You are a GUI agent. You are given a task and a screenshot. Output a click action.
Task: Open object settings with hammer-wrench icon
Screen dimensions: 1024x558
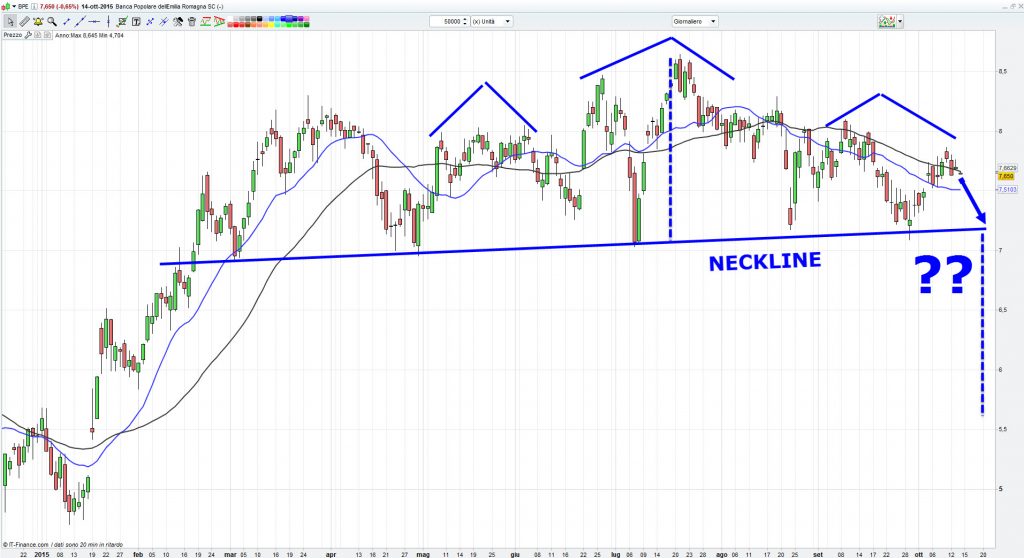point(178,21)
